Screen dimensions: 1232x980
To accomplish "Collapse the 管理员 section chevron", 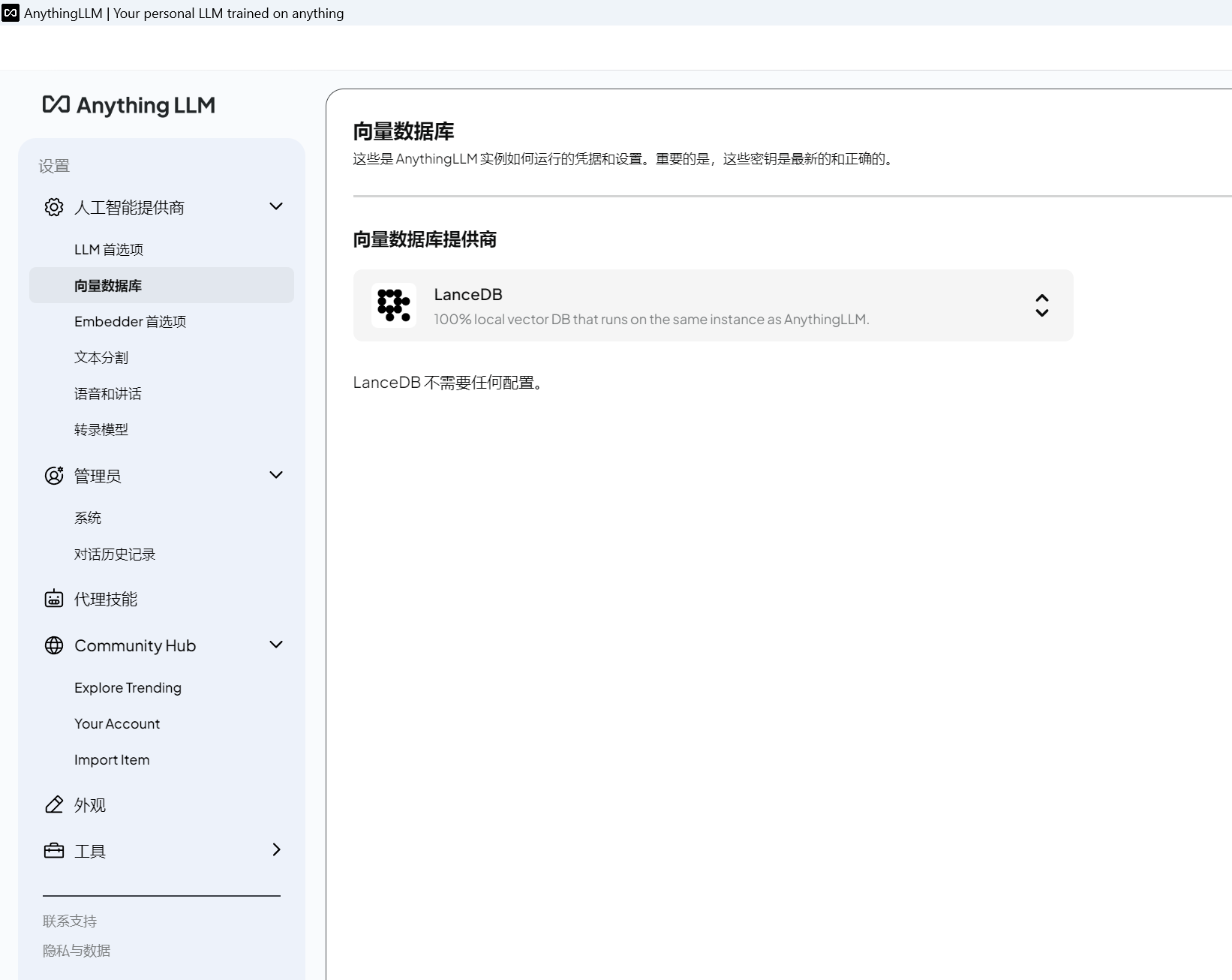I will 276,475.
